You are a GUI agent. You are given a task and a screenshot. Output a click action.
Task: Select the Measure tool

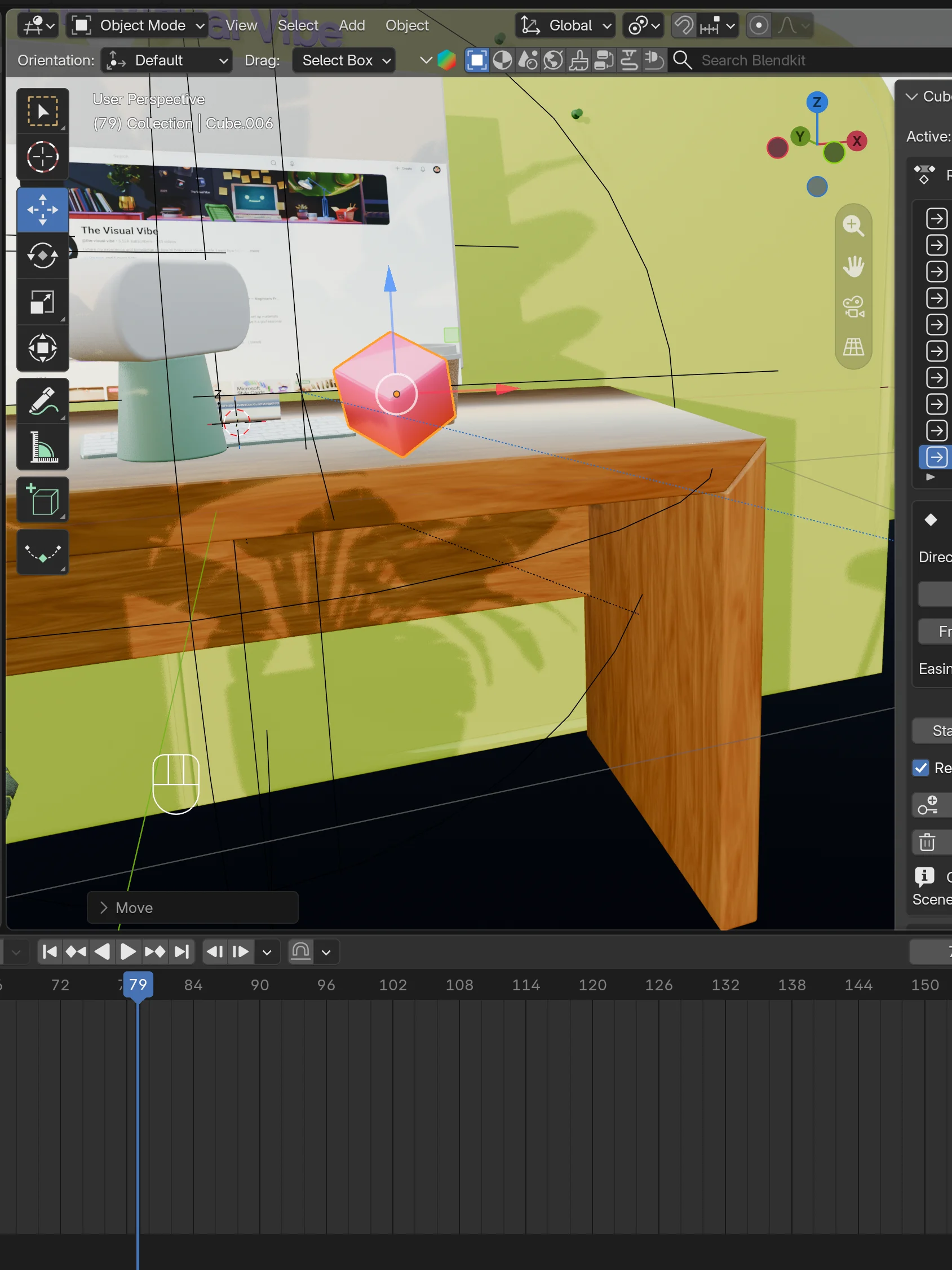click(42, 447)
